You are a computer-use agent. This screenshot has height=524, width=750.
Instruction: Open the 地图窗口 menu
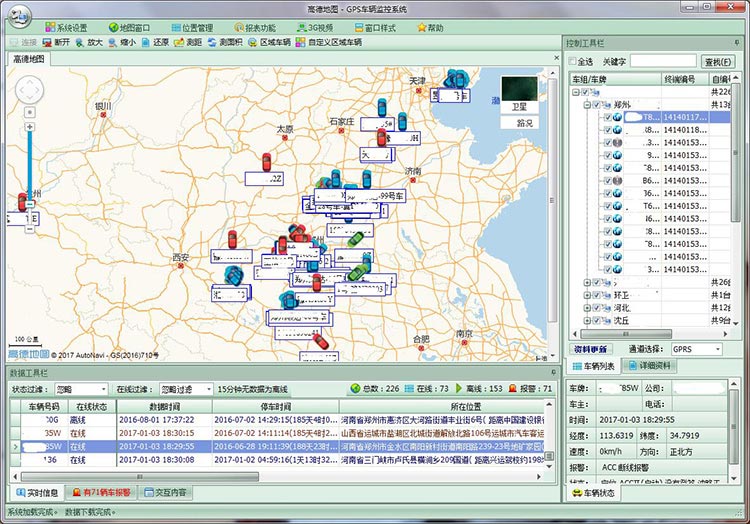(x=129, y=28)
